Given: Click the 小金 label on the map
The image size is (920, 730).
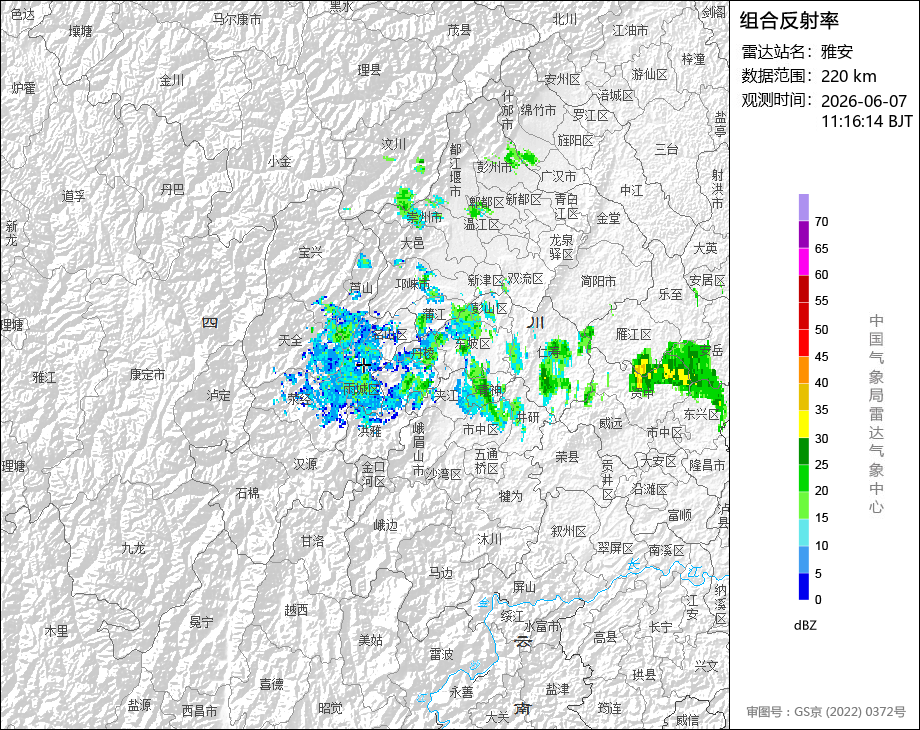Looking at the screenshot, I should click(x=279, y=161).
